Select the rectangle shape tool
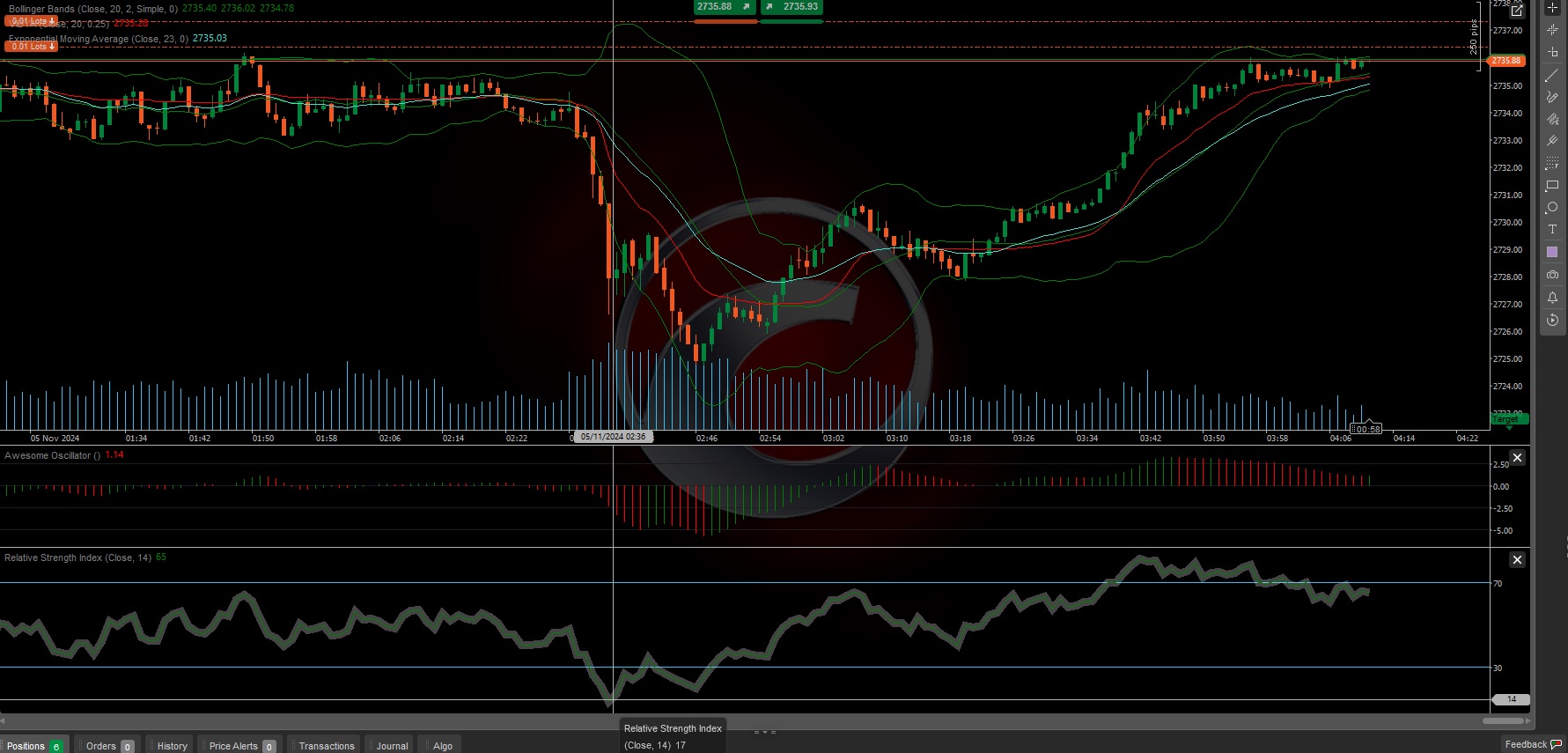 1552,186
